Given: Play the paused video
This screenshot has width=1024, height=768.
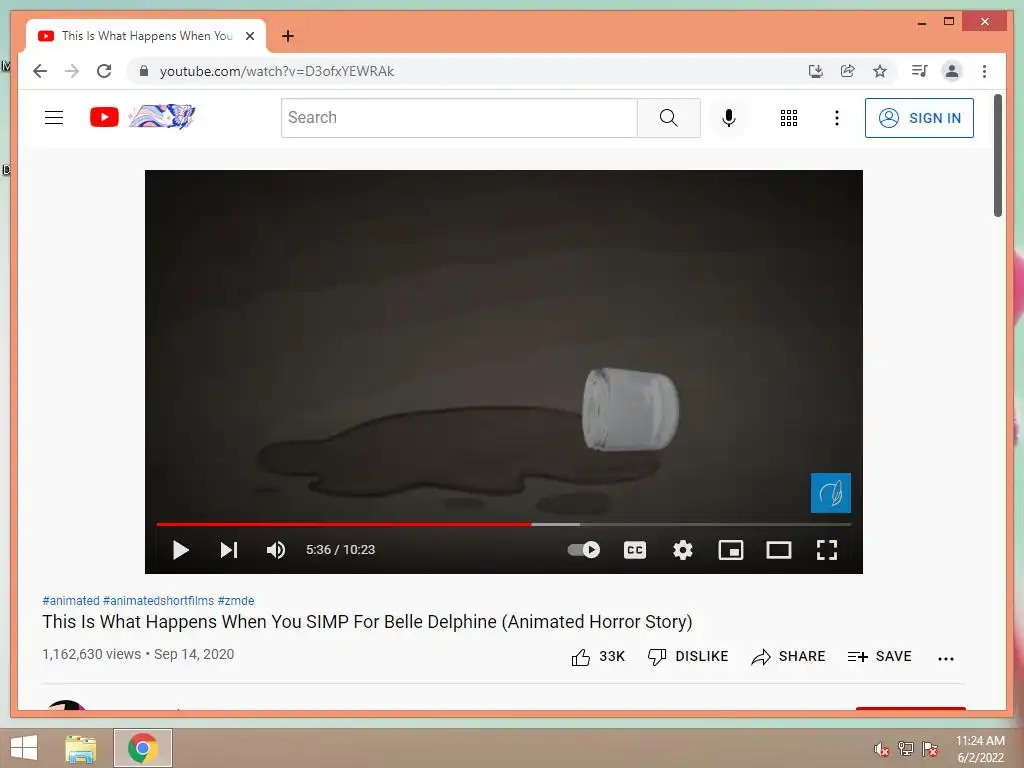Looking at the screenshot, I should pos(180,550).
